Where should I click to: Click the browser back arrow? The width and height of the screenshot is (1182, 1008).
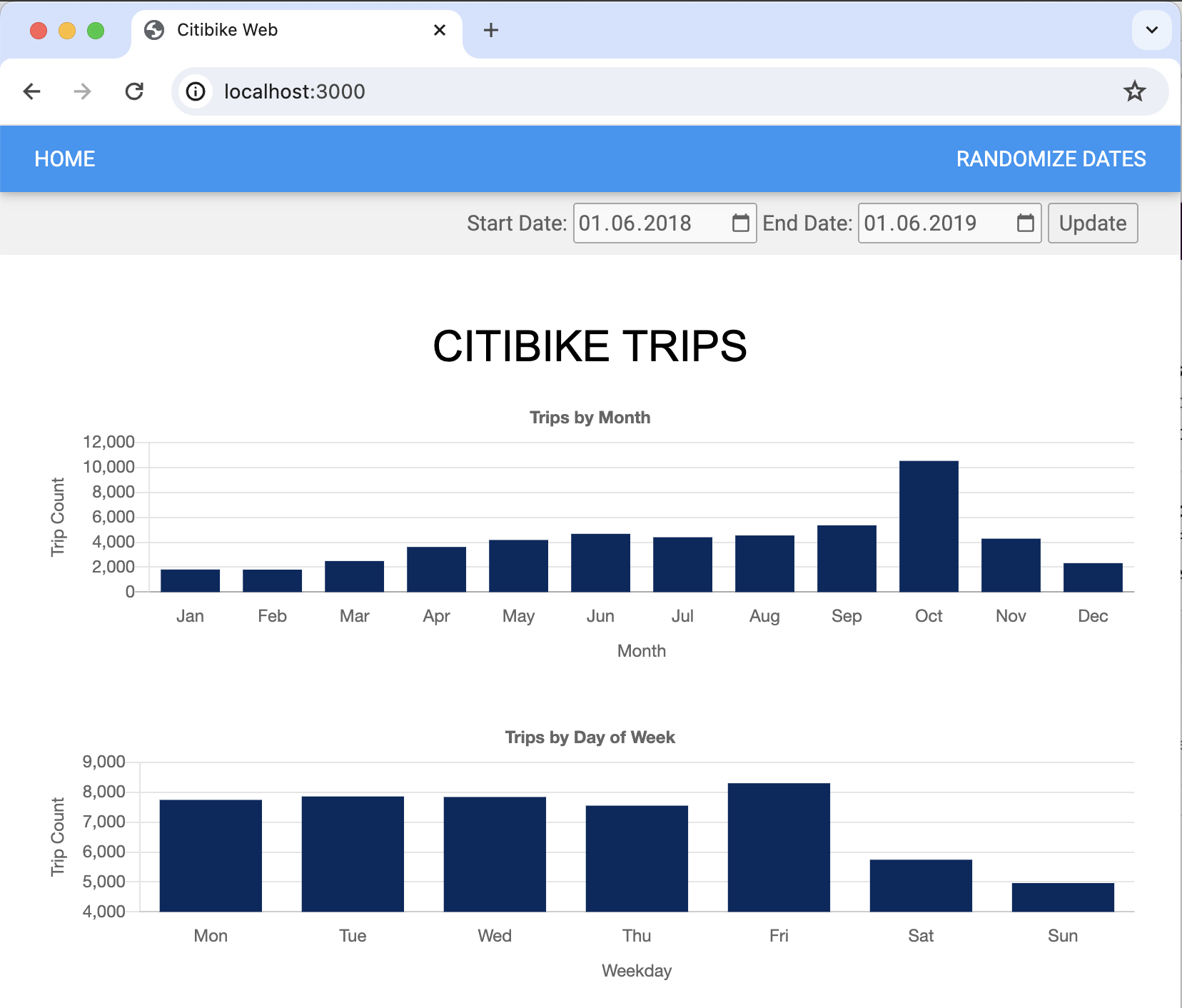pyautogui.click(x=31, y=91)
